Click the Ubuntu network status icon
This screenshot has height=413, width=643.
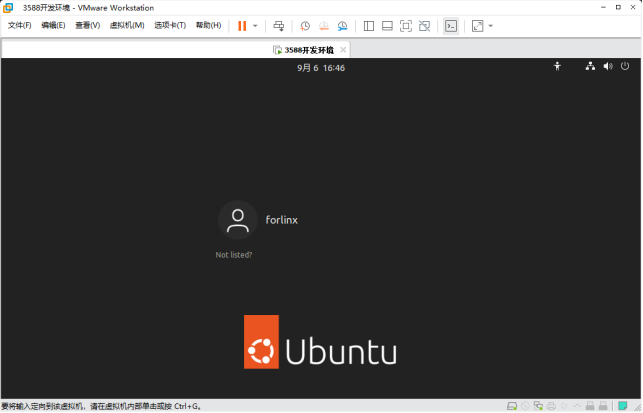590,66
